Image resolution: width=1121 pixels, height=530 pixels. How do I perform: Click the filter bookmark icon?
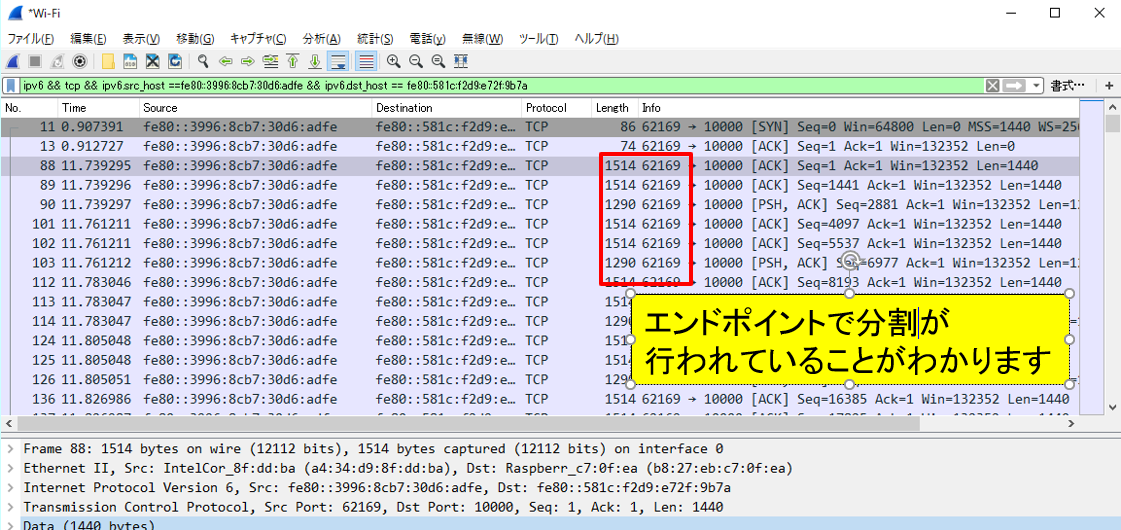(11, 86)
